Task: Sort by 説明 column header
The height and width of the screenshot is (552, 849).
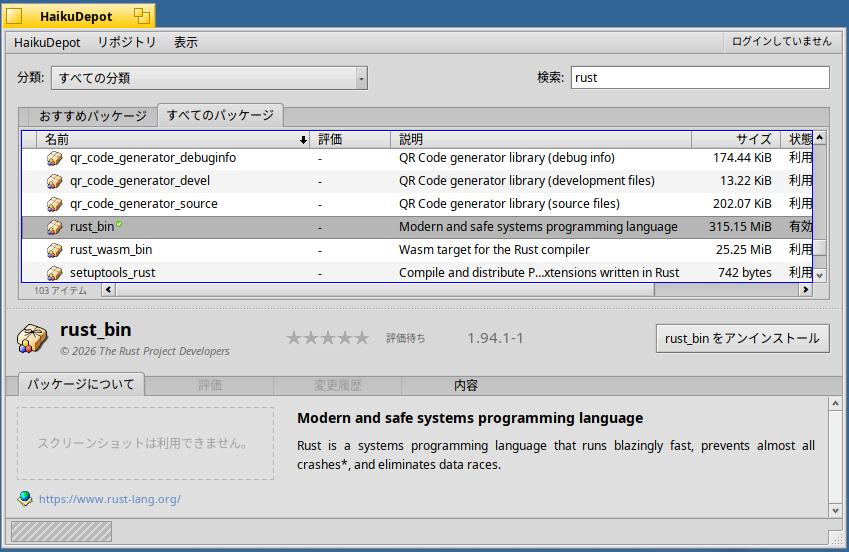Action: coord(540,140)
